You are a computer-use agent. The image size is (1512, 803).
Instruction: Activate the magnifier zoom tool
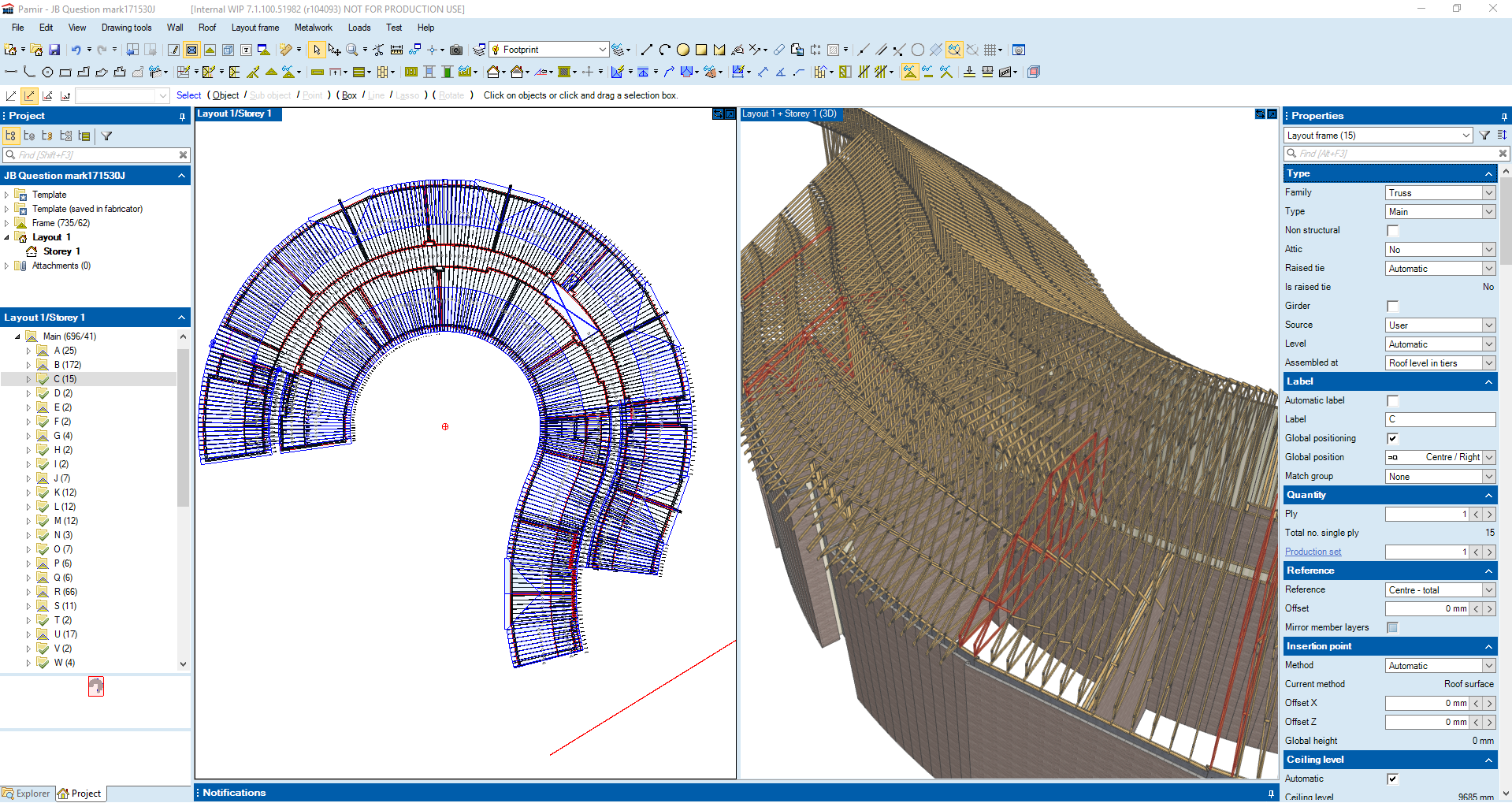pyautogui.click(x=352, y=50)
